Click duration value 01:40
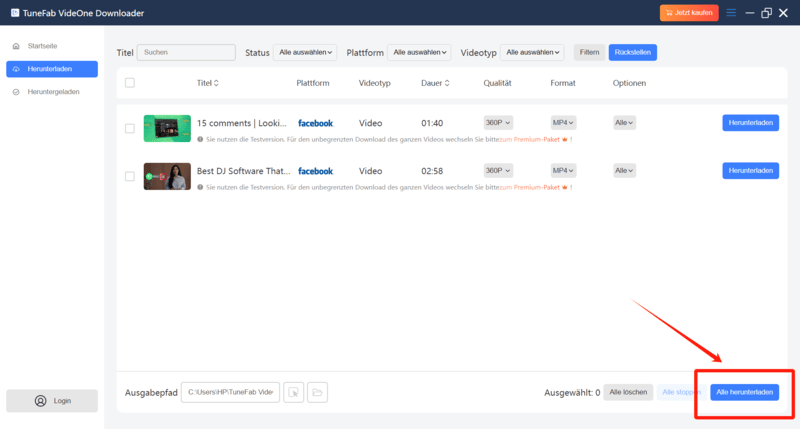 (432, 123)
